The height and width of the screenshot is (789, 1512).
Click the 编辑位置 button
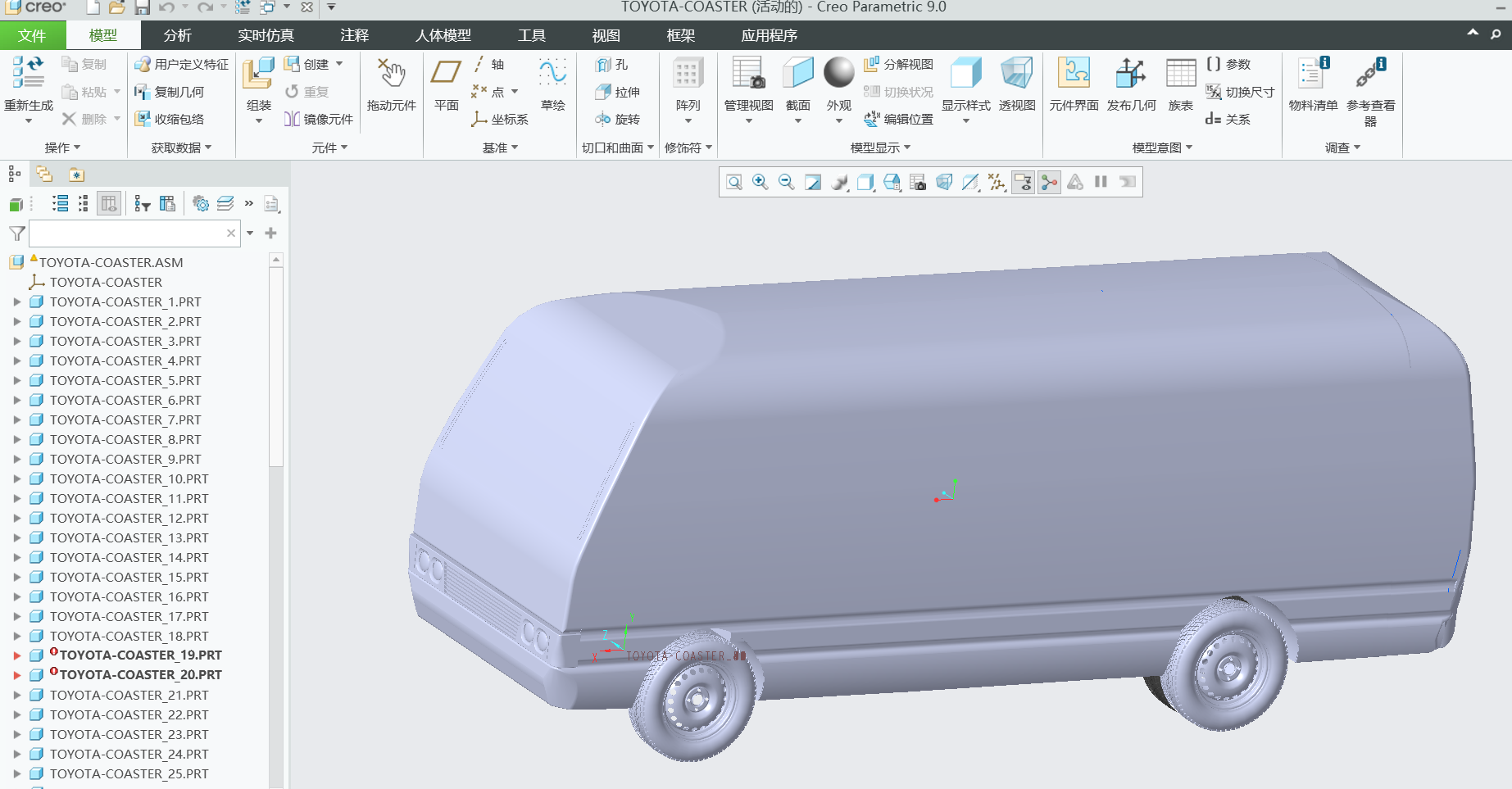point(898,119)
